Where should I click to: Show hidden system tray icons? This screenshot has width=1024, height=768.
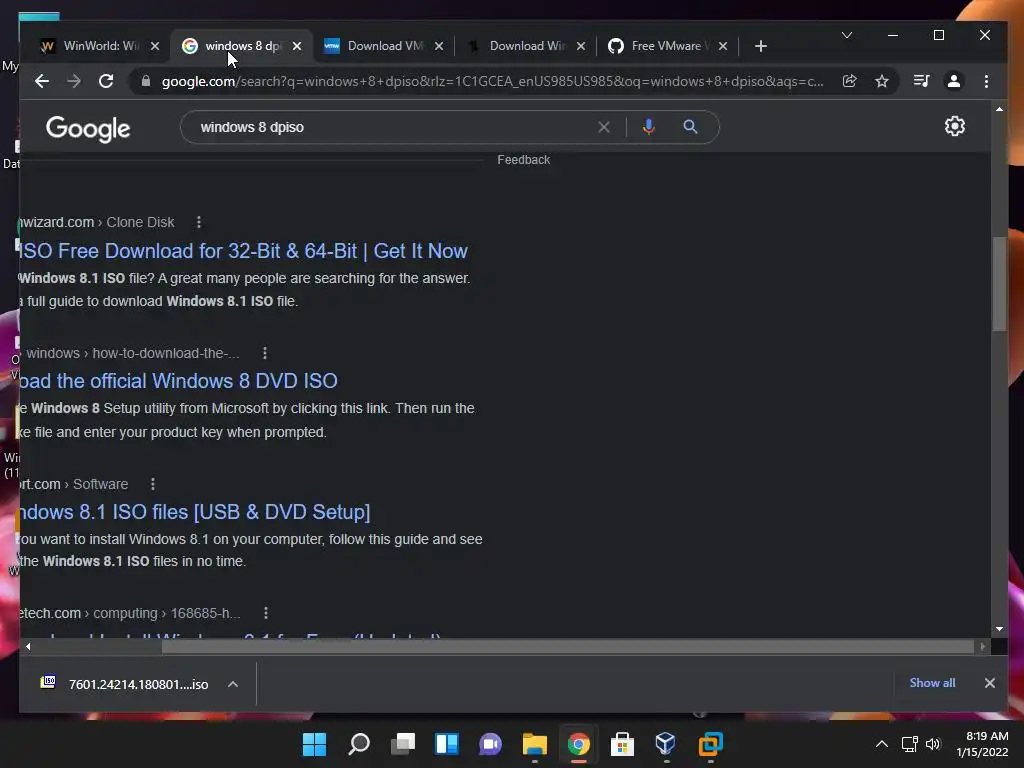coord(882,744)
